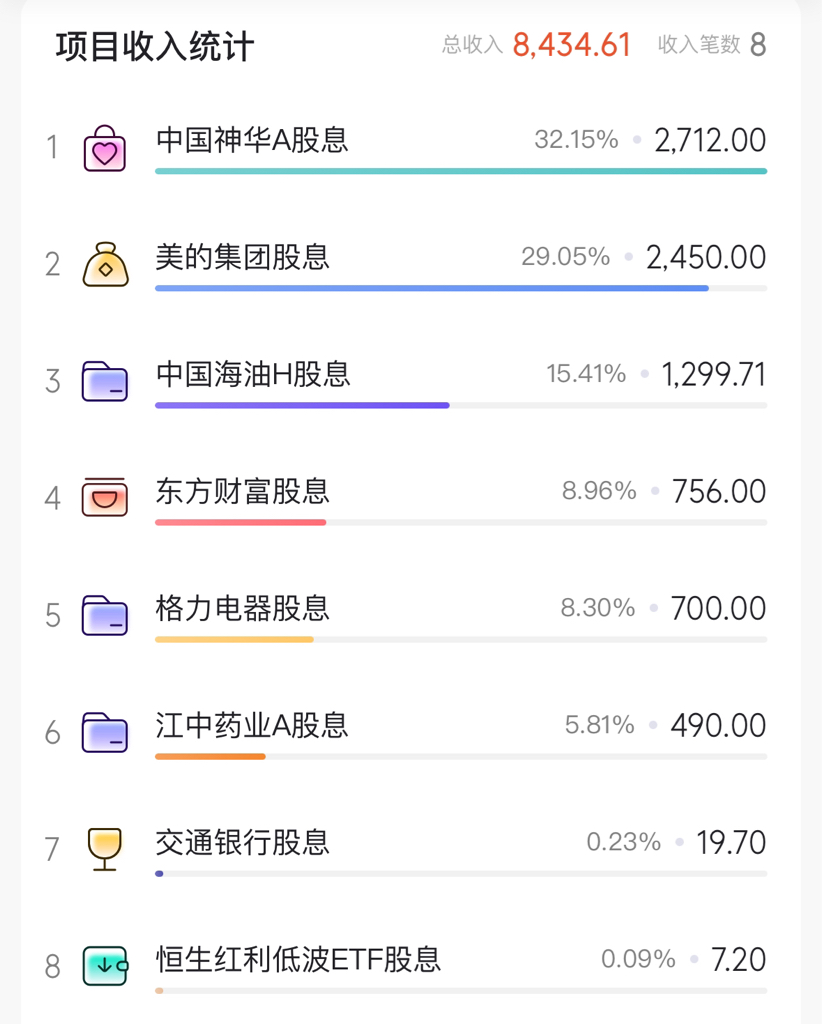Select the teal download wallet icon
This screenshot has height=1024, width=822.
pos(105,966)
